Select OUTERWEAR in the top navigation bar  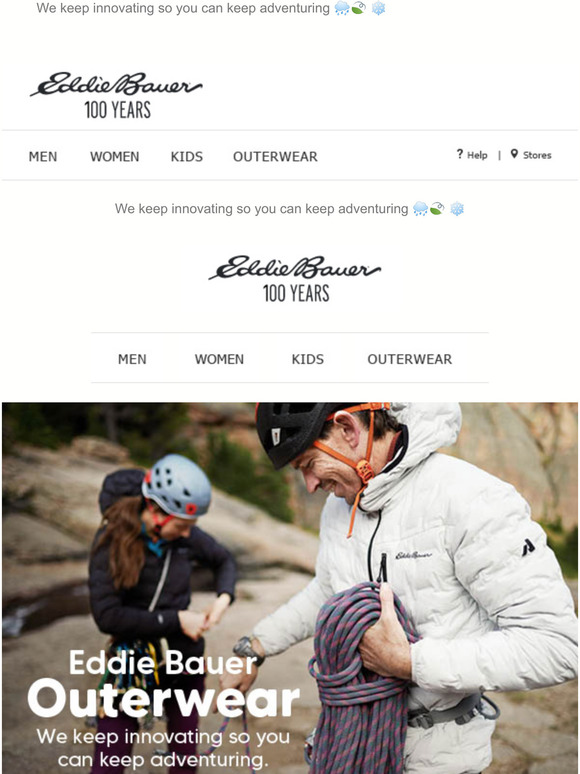[x=275, y=156]
